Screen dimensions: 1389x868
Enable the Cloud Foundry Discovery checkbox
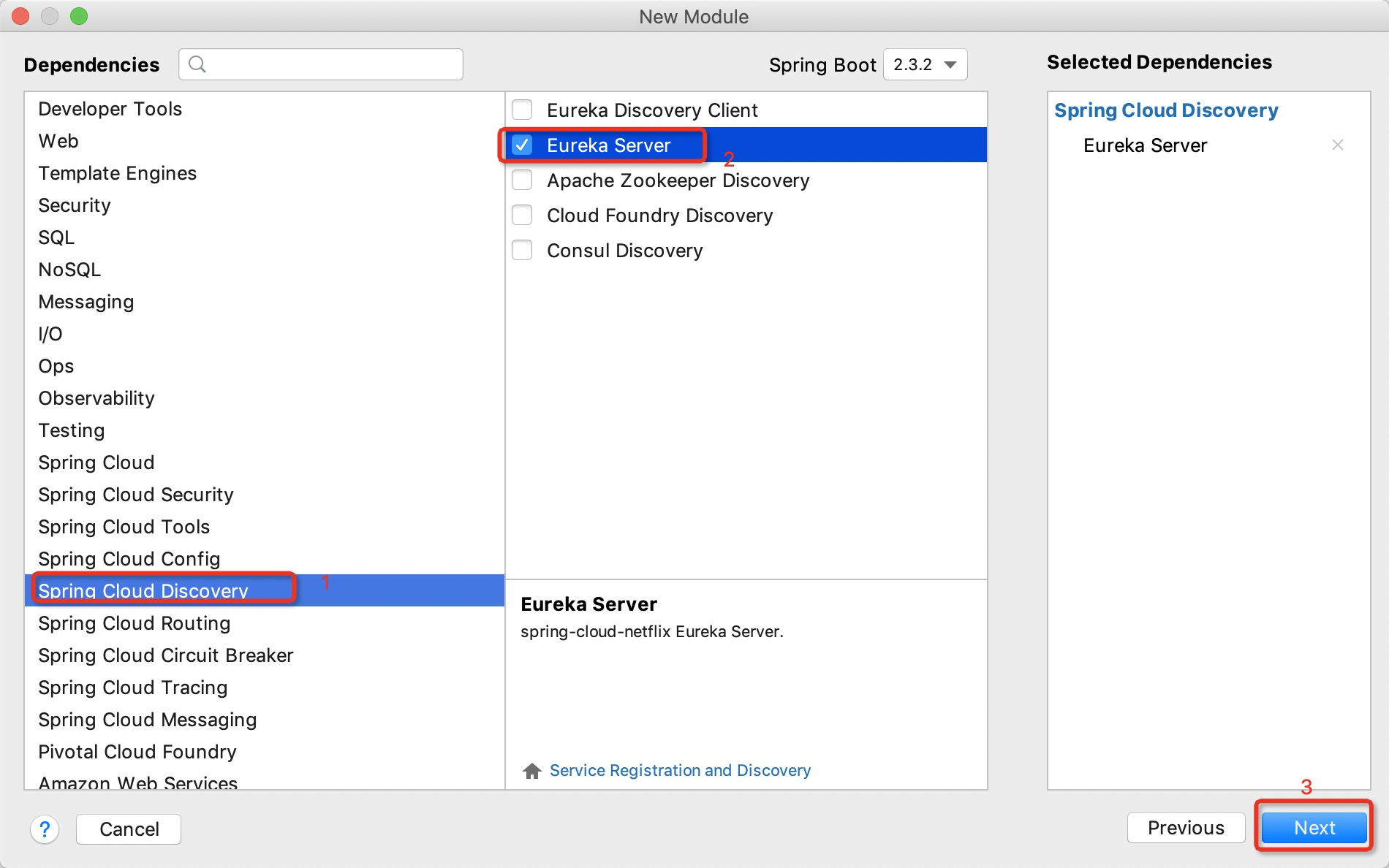click(522, 216)
